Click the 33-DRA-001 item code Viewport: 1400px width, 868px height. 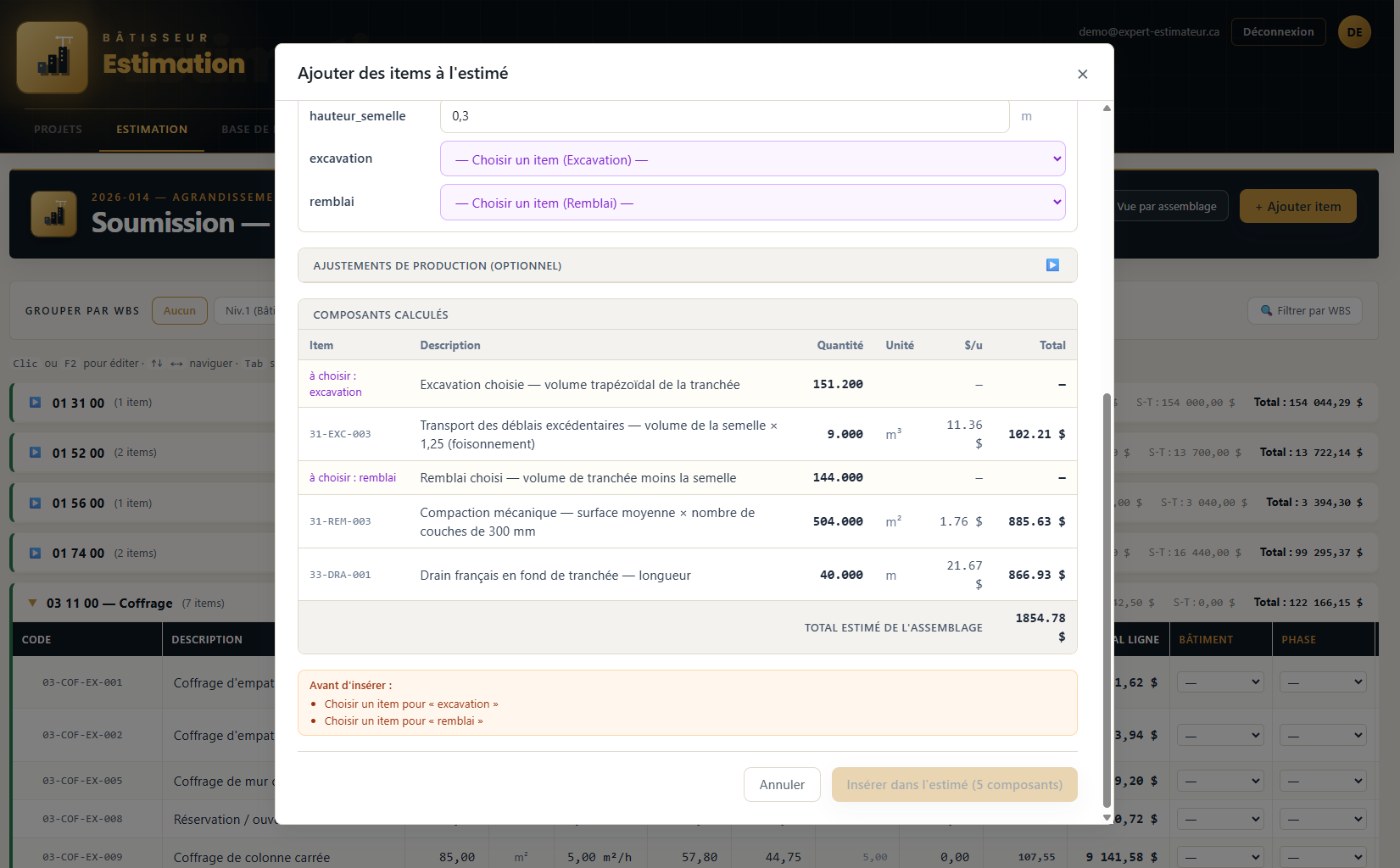point(340,575)
